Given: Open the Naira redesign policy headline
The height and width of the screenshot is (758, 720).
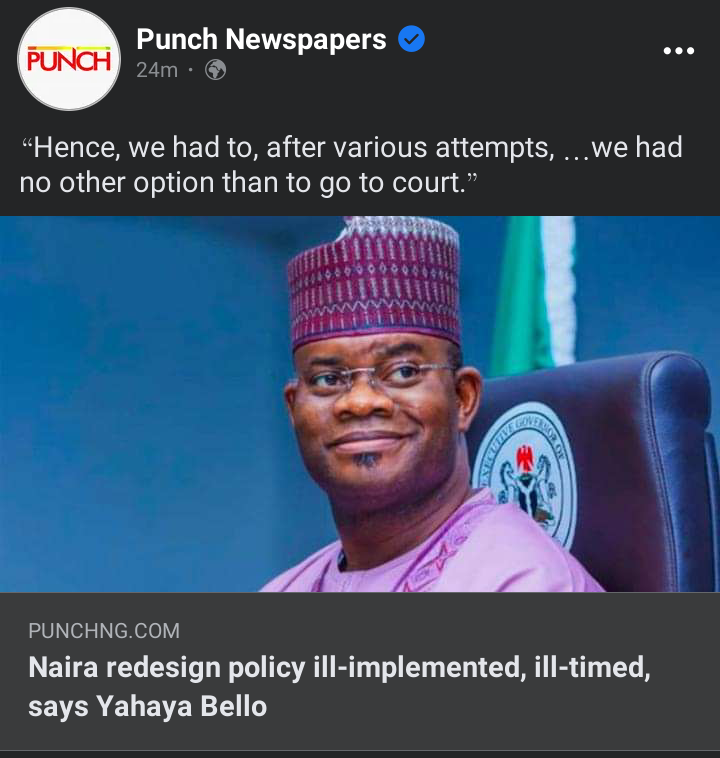Looking at the screenshot, I should (x=339, y=686).
